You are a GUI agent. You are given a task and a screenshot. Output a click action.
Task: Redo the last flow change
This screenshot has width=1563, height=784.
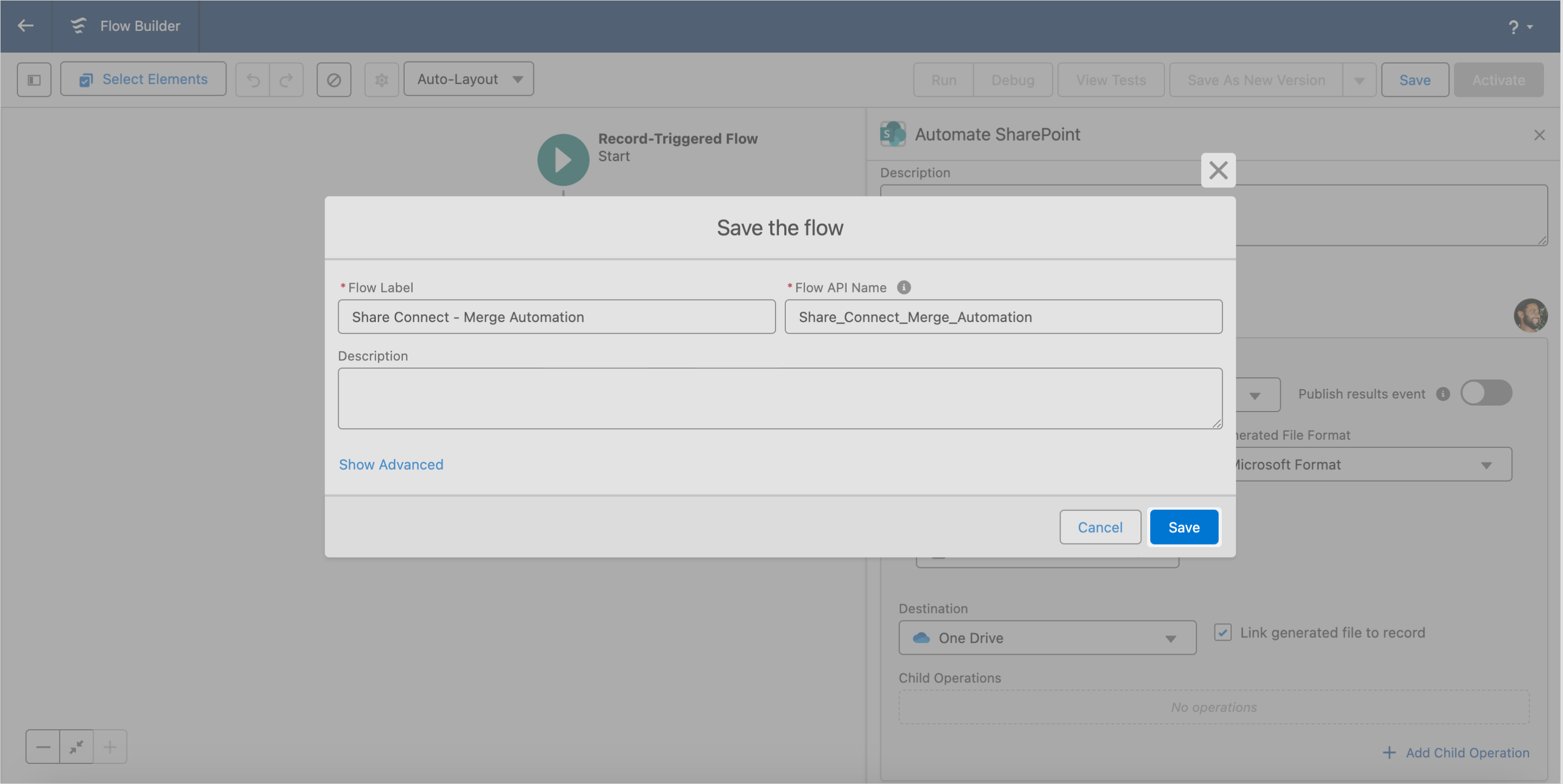click(286, 79)
